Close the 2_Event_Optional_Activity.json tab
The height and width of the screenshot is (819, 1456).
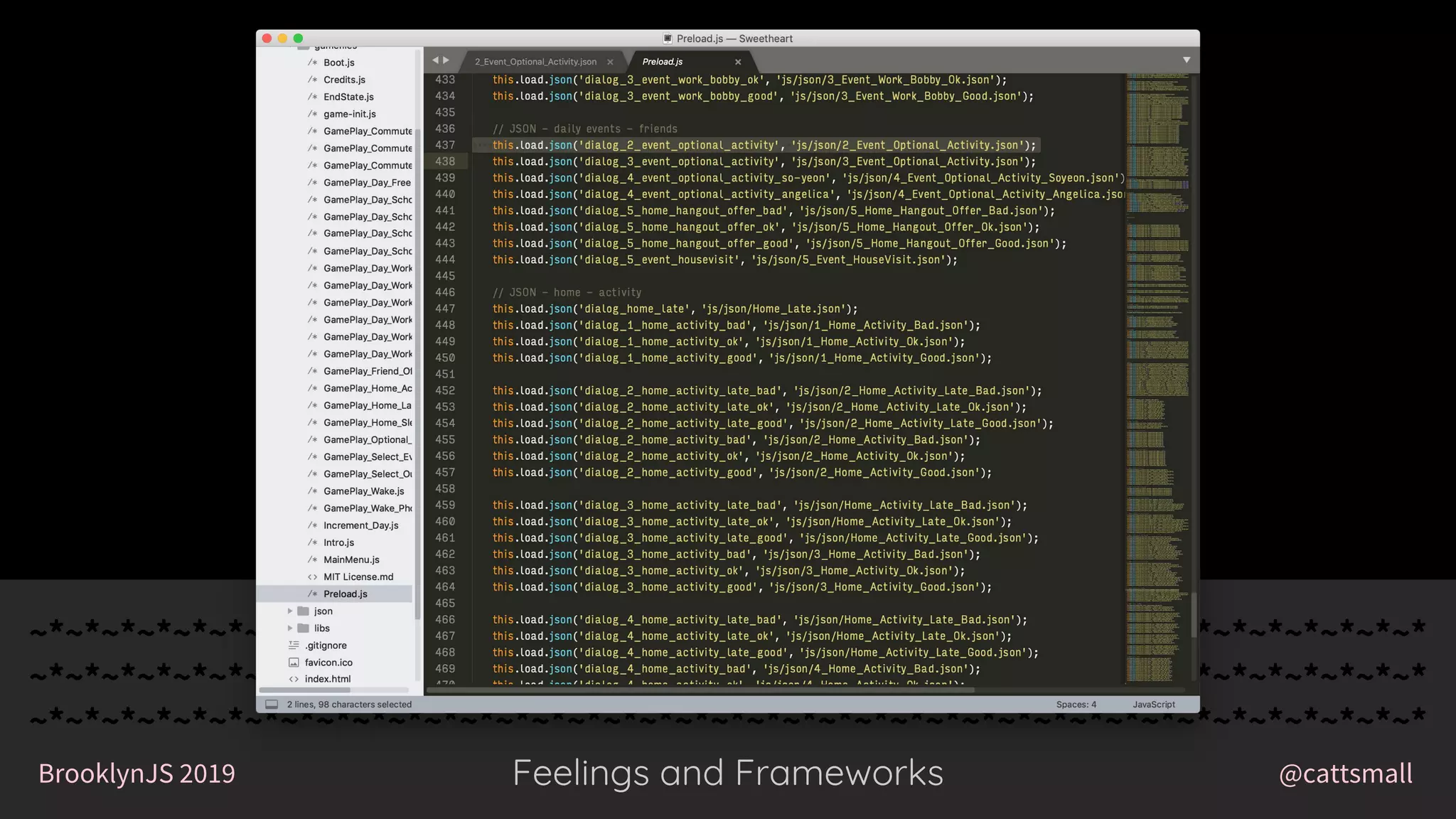click(610, 62)
